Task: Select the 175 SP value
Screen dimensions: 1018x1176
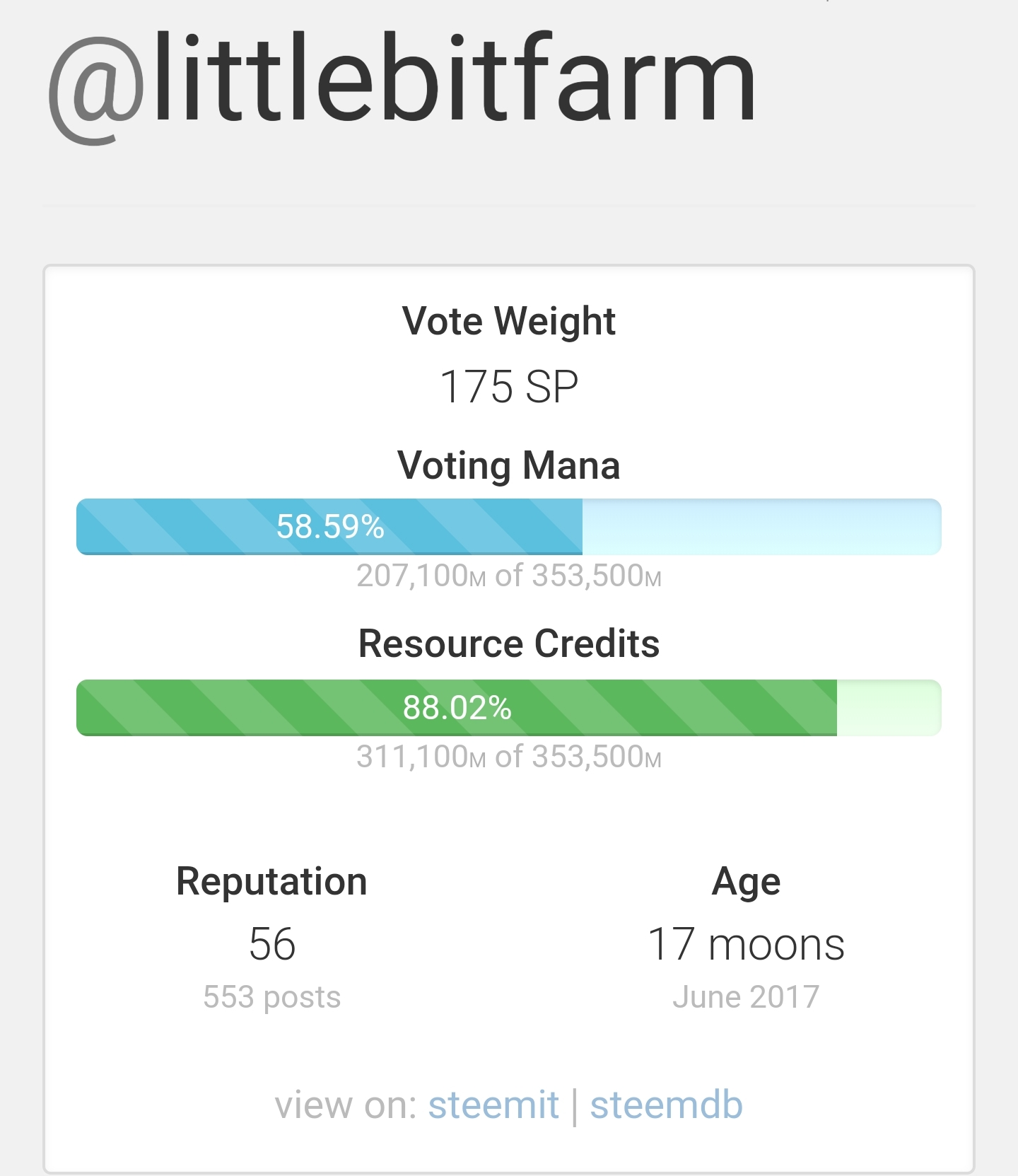Action: [509, 387]
